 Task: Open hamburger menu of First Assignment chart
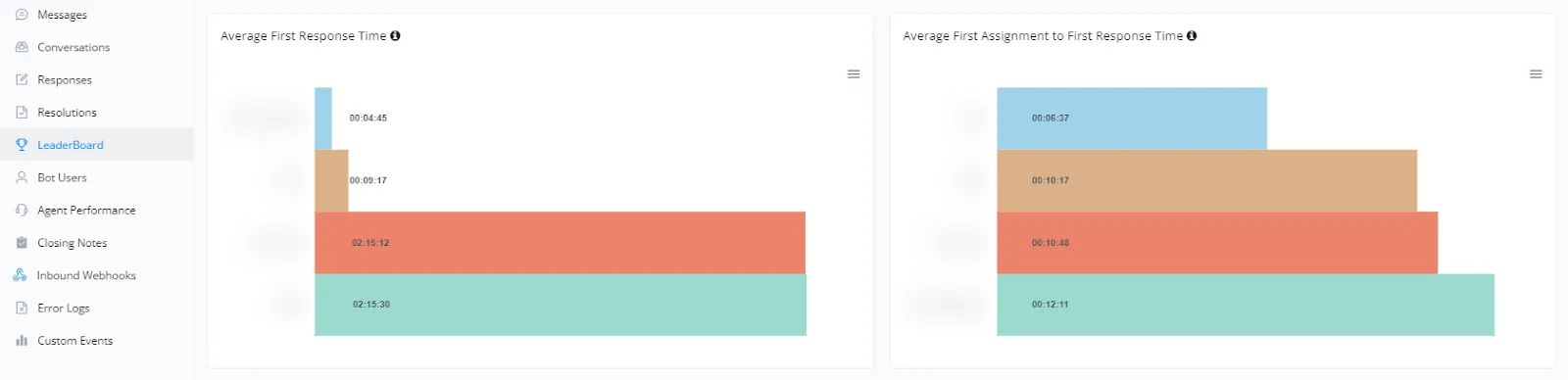click(x=1536, y=74)
